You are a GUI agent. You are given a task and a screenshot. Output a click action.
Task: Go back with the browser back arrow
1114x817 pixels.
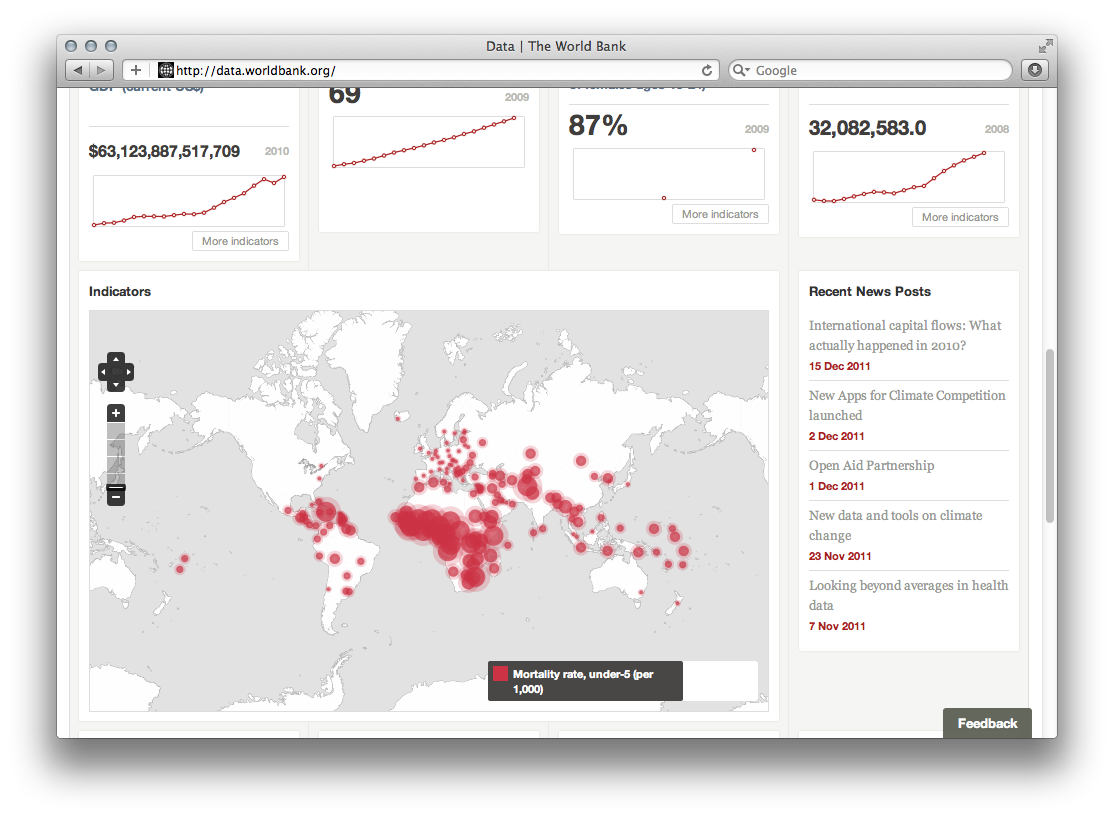78,70
